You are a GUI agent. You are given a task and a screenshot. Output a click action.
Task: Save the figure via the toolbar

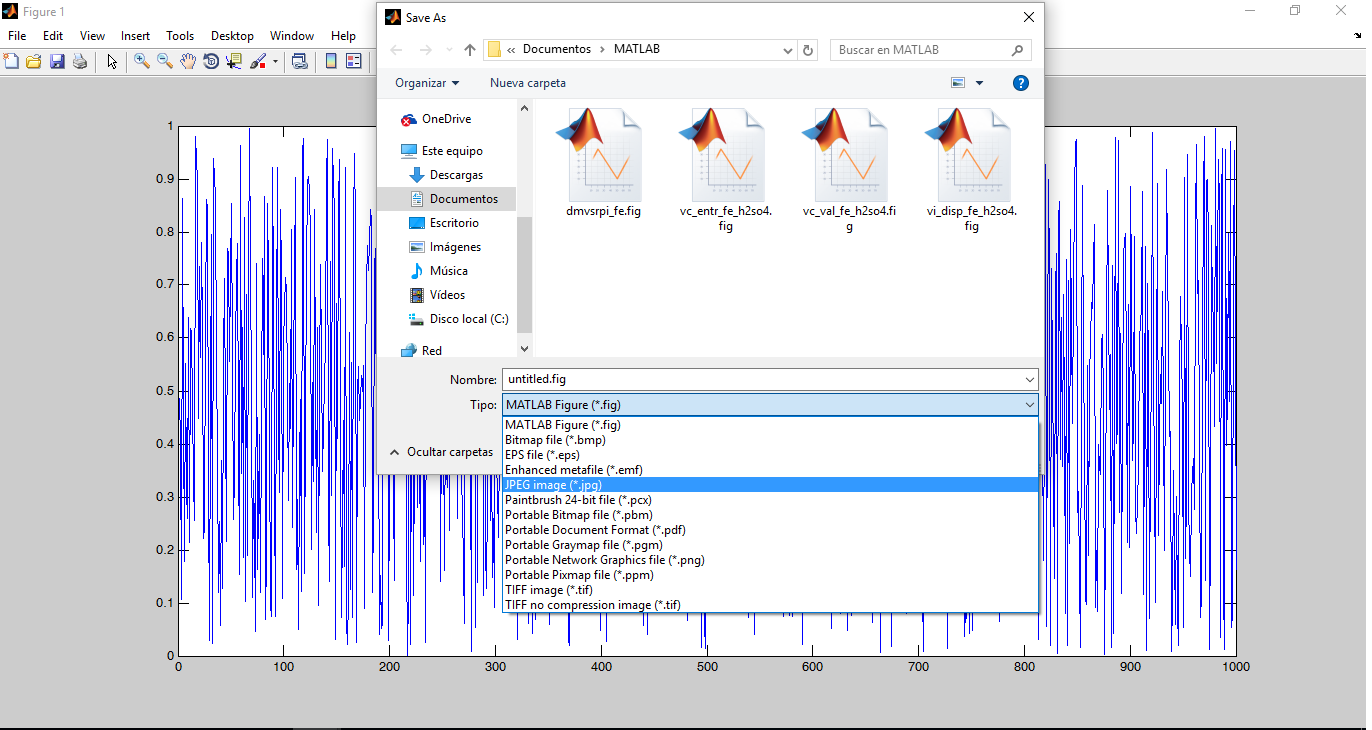pyautogui.click(x=56, y=61)
